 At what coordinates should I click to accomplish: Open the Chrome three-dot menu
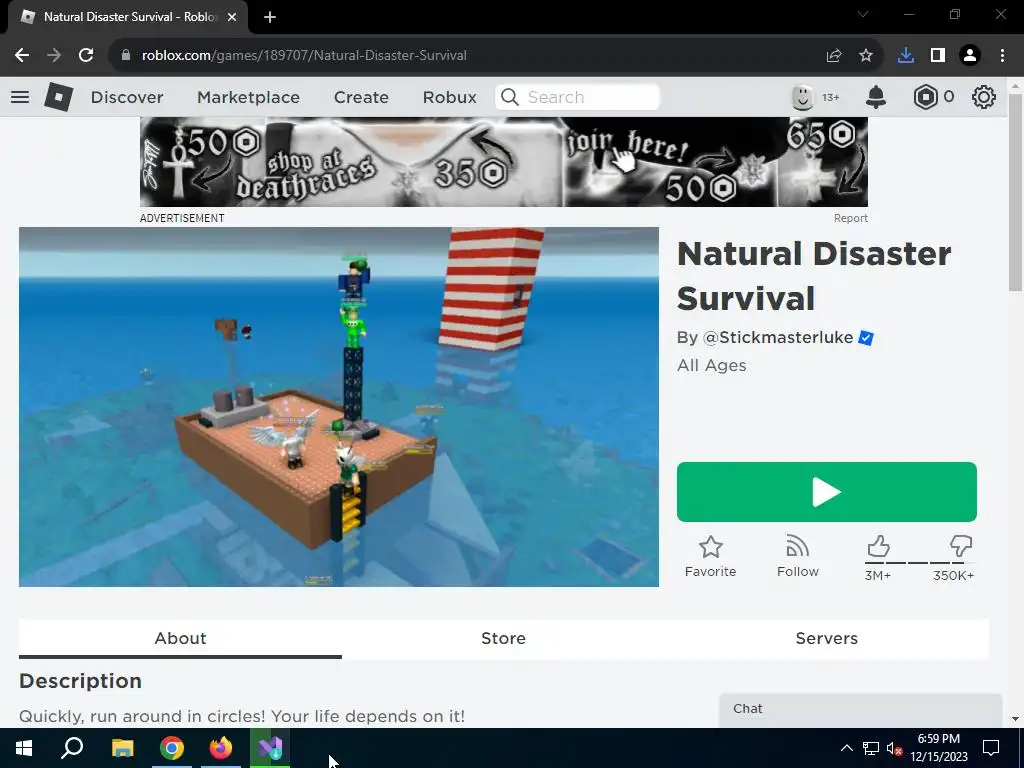[x=1002, y=56]
